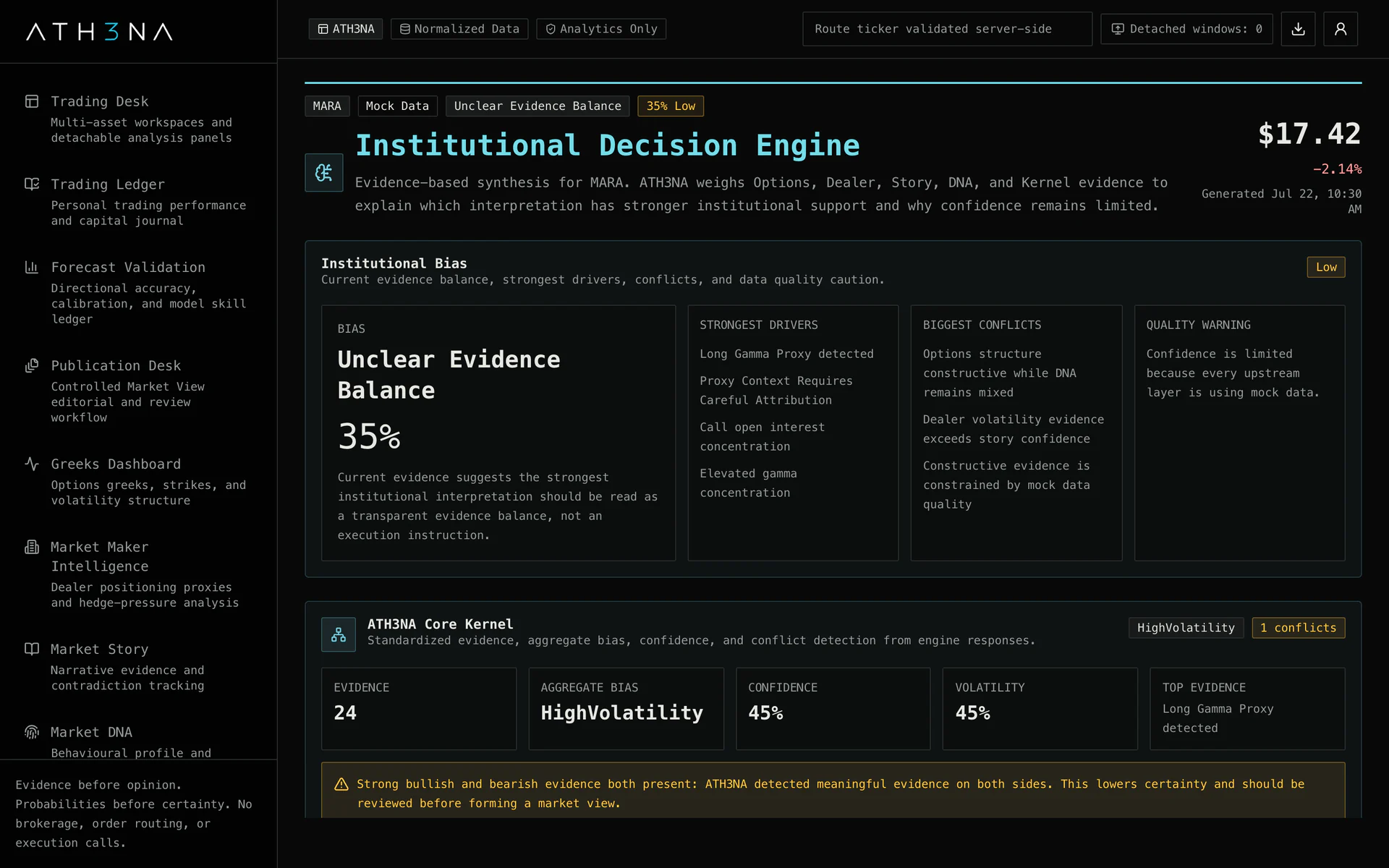Click Call open interest concentration driver
This screenshot has width=1389, height=868.
(762, 437)
